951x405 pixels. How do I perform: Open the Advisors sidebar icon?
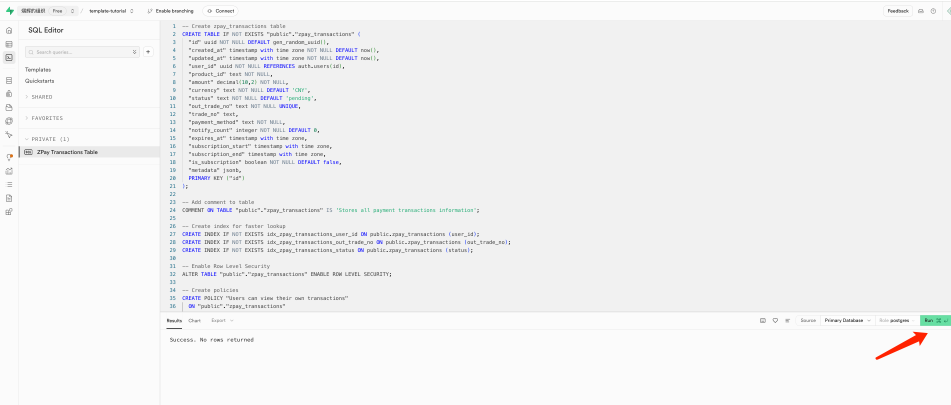[9, 157]
